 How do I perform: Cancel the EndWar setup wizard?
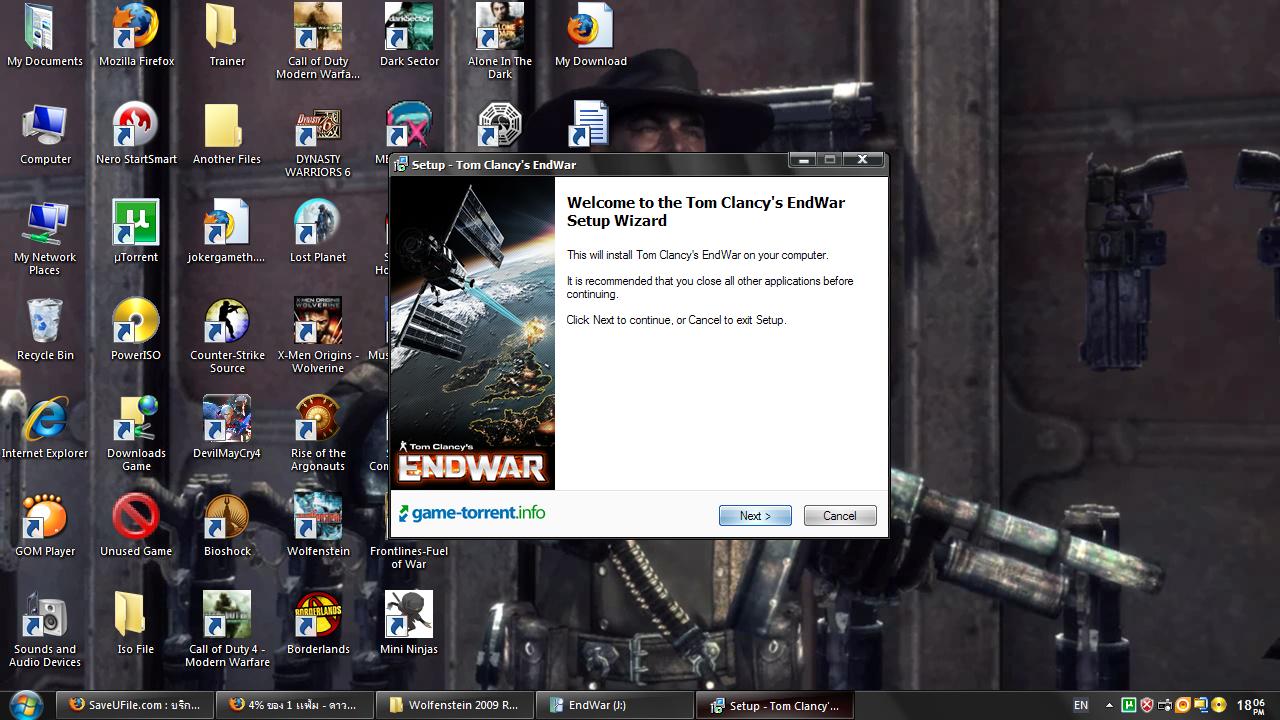[x=840, y=516]
